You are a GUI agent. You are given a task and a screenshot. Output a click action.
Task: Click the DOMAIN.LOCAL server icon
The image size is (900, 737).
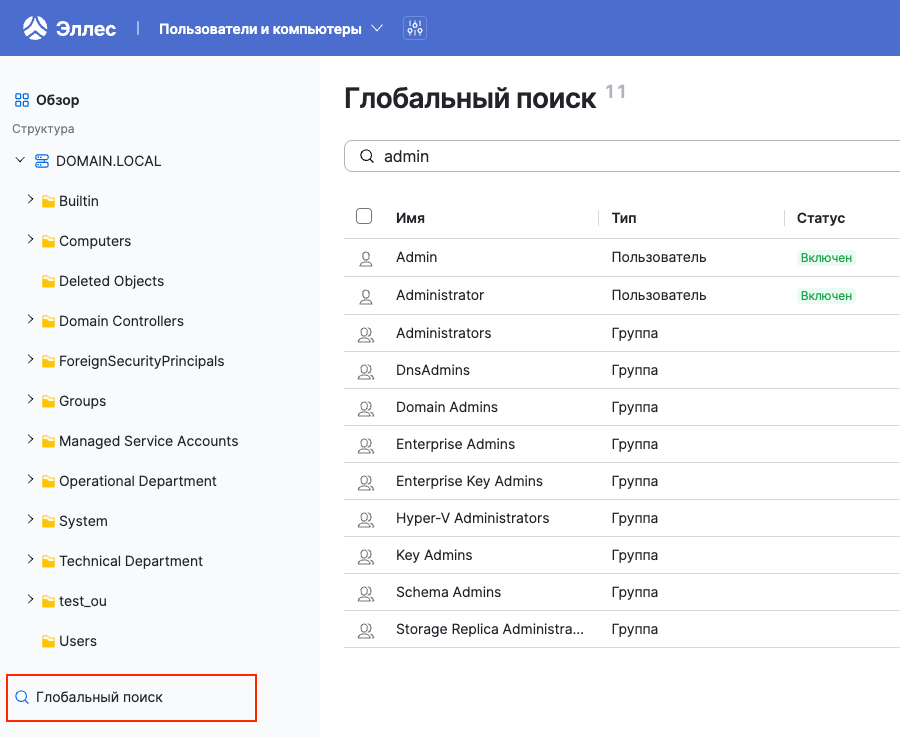click(x=42, y=161)
